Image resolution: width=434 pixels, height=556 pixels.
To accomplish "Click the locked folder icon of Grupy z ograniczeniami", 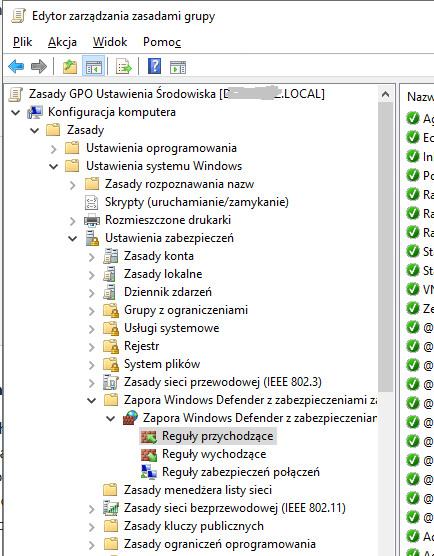I will point(111,310).
